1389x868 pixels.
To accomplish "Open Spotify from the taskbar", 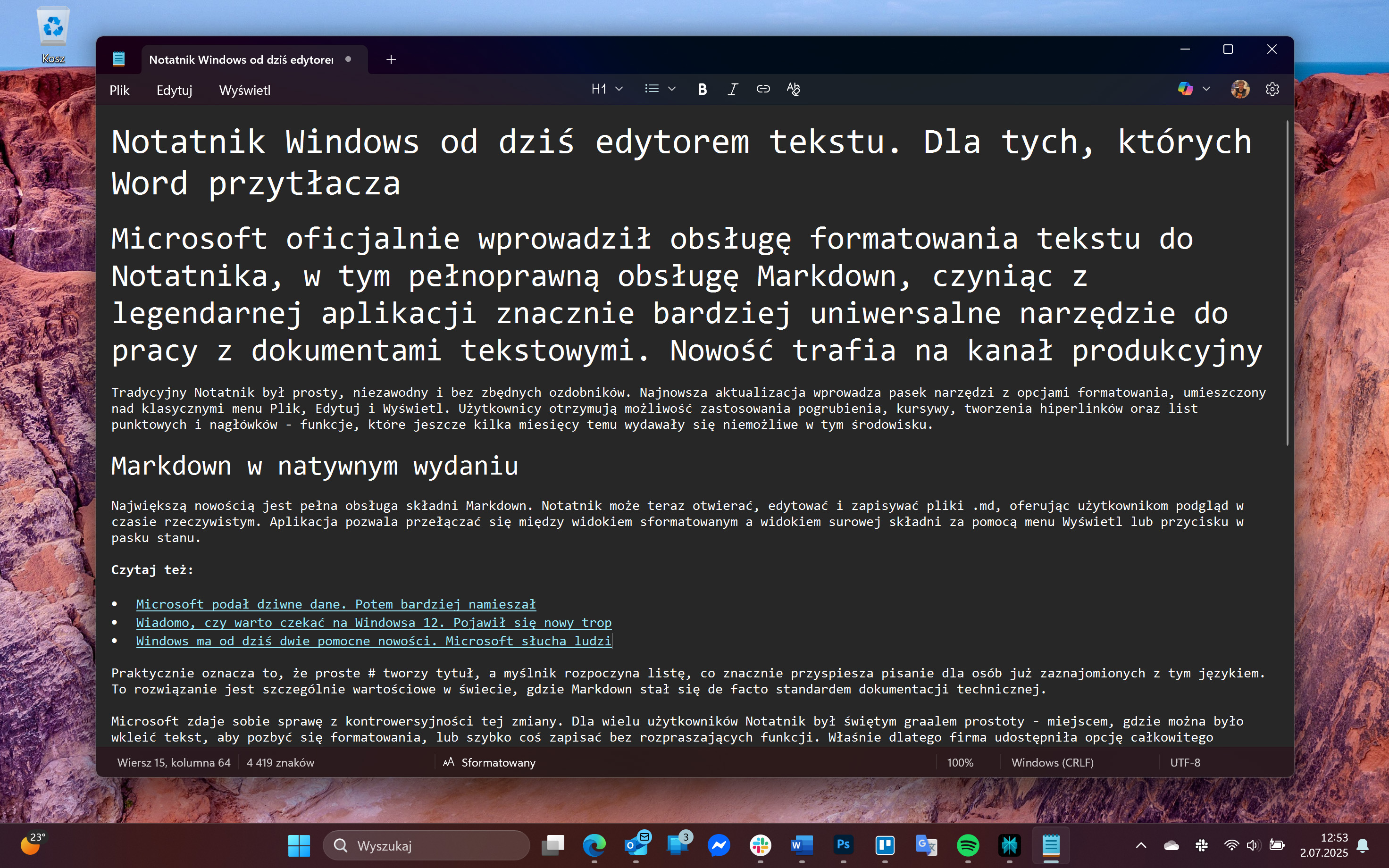I will pos(968,845).
